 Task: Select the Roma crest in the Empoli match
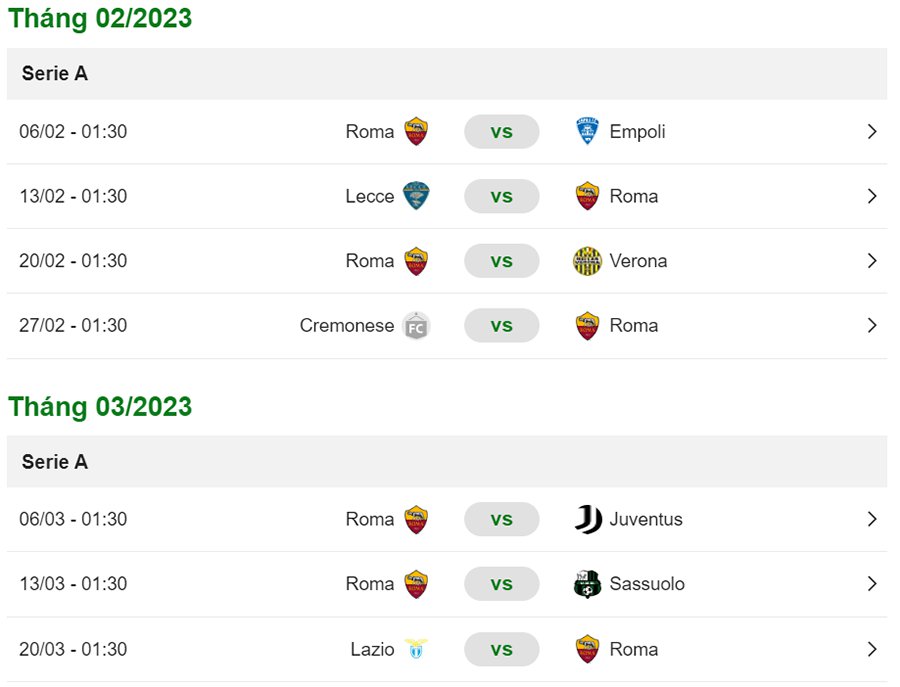417,131
